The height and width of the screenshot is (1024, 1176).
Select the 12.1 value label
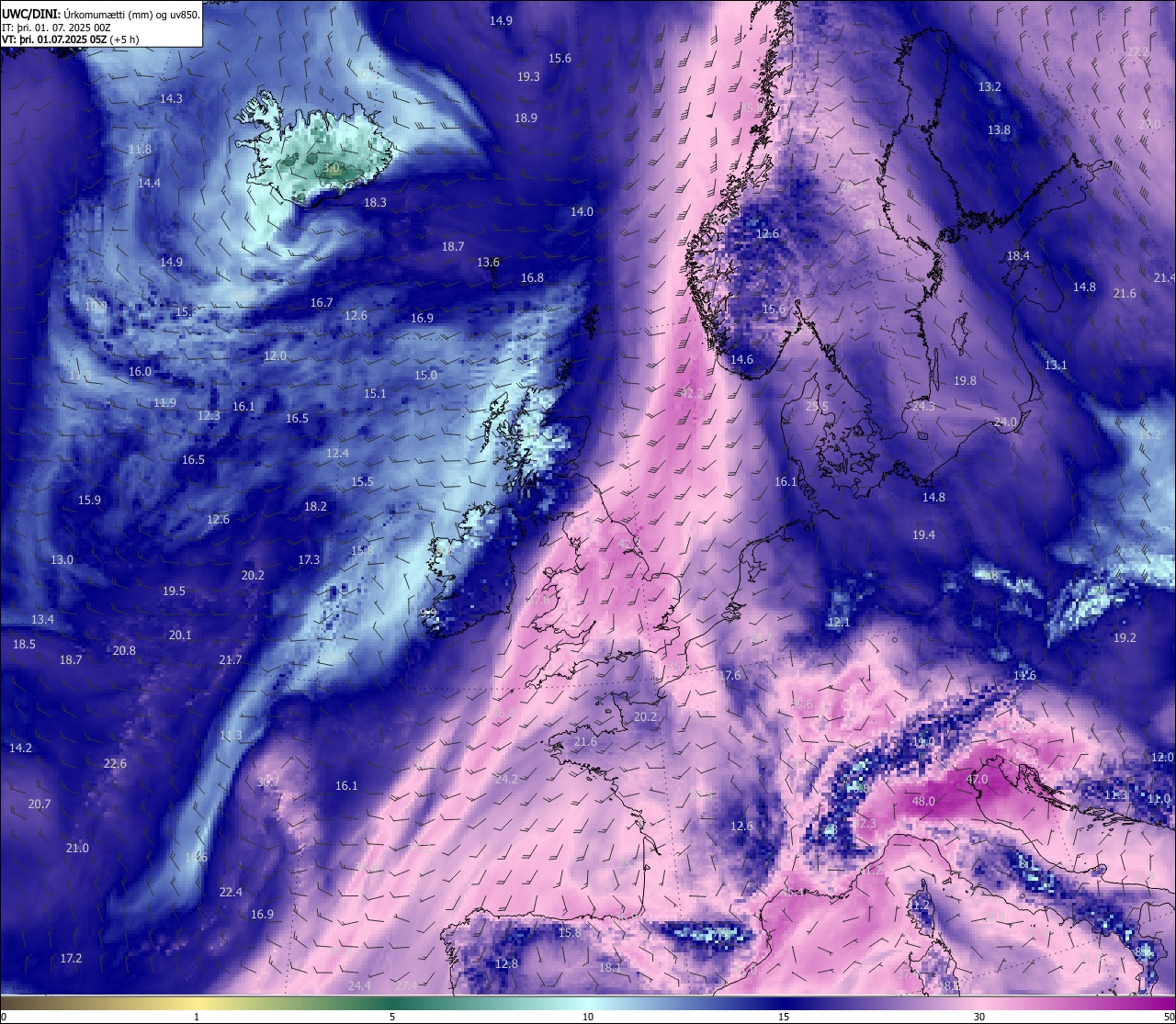pyautogui.click(x=839, y=622)
